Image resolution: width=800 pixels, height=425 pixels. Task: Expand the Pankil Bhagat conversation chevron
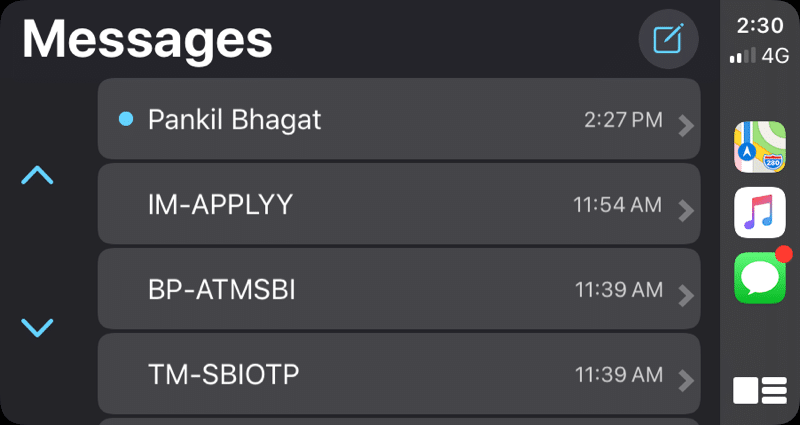coord(685,125)
